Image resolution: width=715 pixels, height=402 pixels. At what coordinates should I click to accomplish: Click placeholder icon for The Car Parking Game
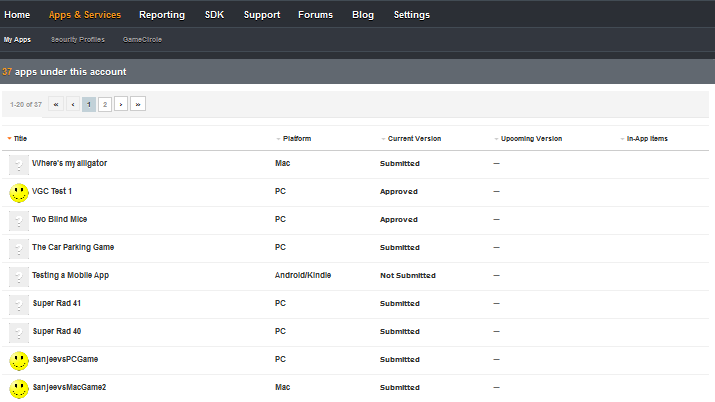(18, 248)
